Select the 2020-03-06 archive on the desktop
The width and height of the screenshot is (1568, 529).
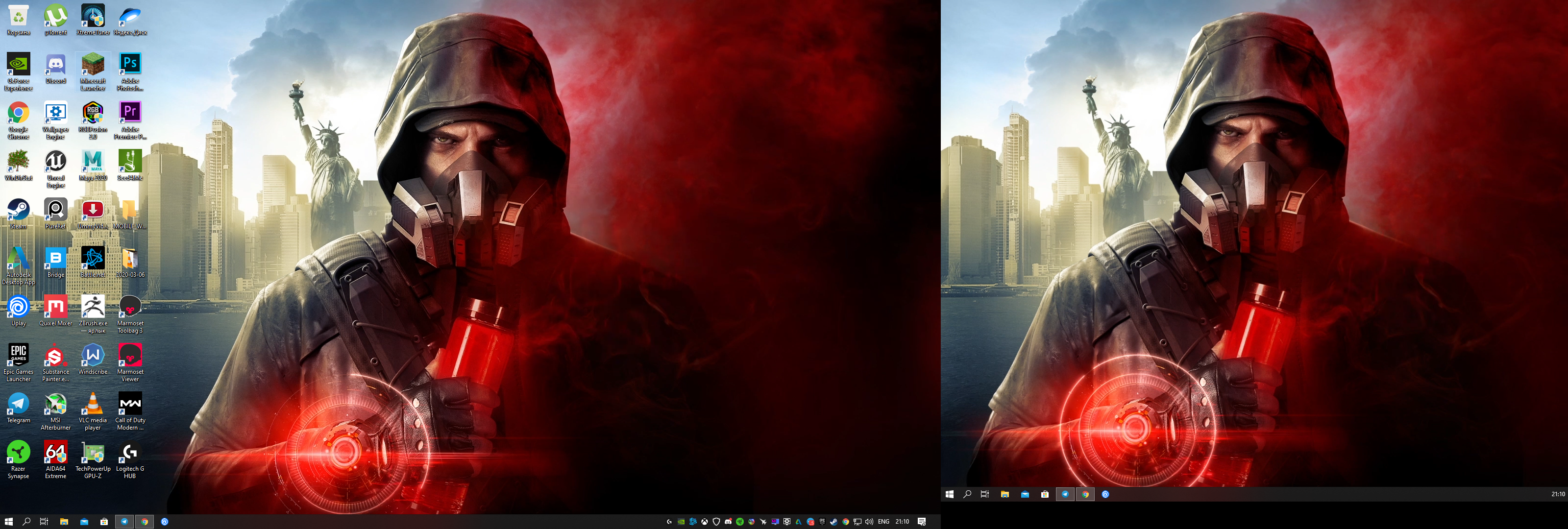(130, 263)
